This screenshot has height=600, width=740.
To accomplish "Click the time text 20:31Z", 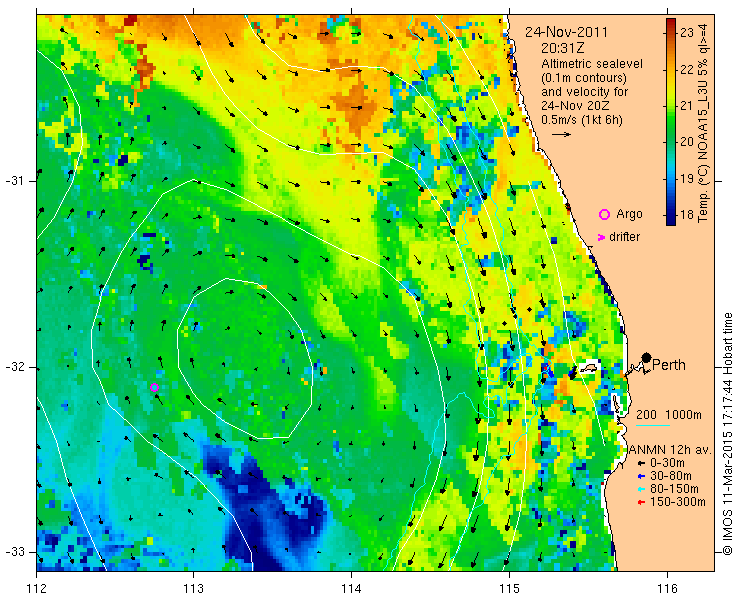I will (563, 48).
